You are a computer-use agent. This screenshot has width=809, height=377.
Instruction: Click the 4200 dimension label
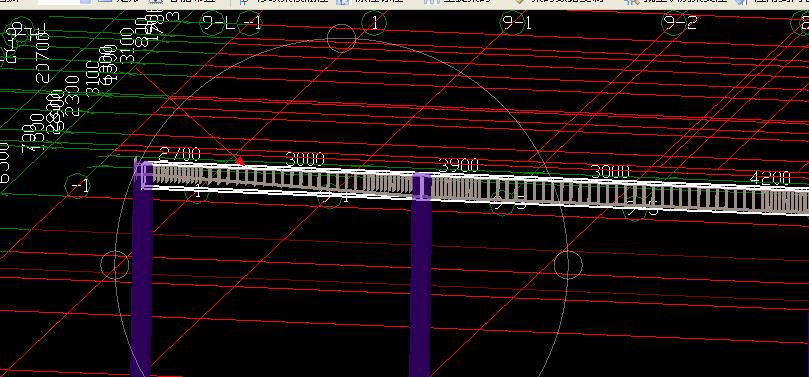(770, 178)
